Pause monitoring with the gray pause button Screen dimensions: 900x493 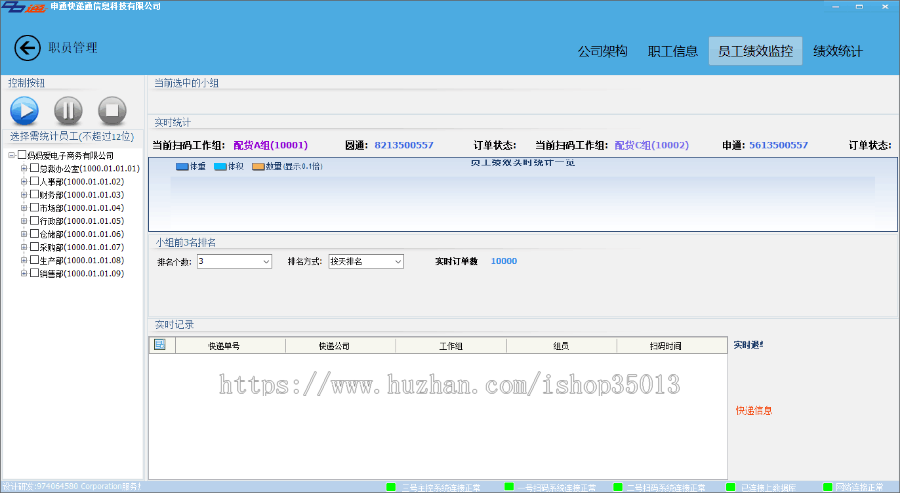[68, 110]
